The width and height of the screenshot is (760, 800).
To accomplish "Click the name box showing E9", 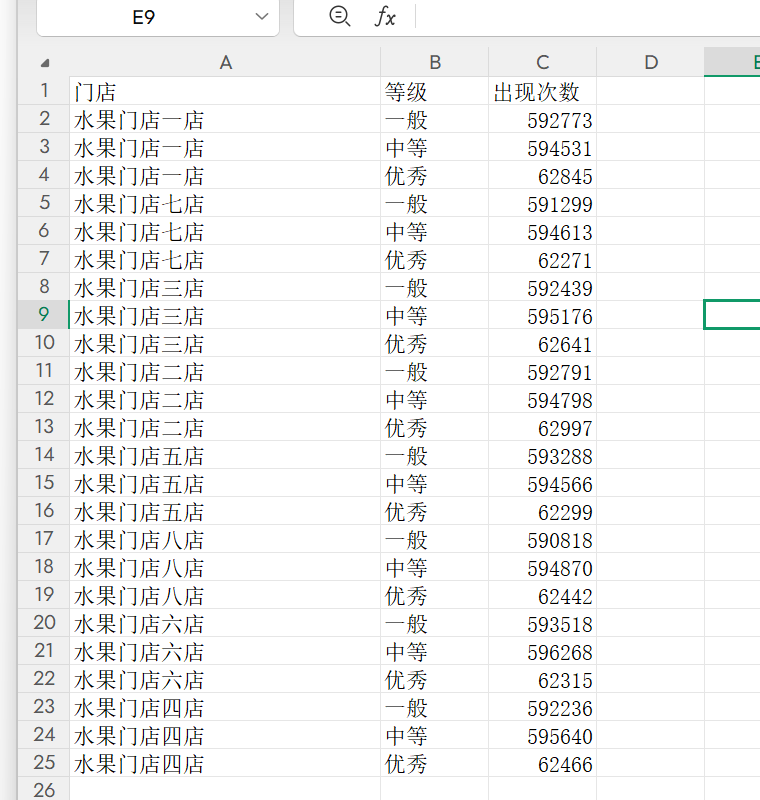I will point(143,17).
